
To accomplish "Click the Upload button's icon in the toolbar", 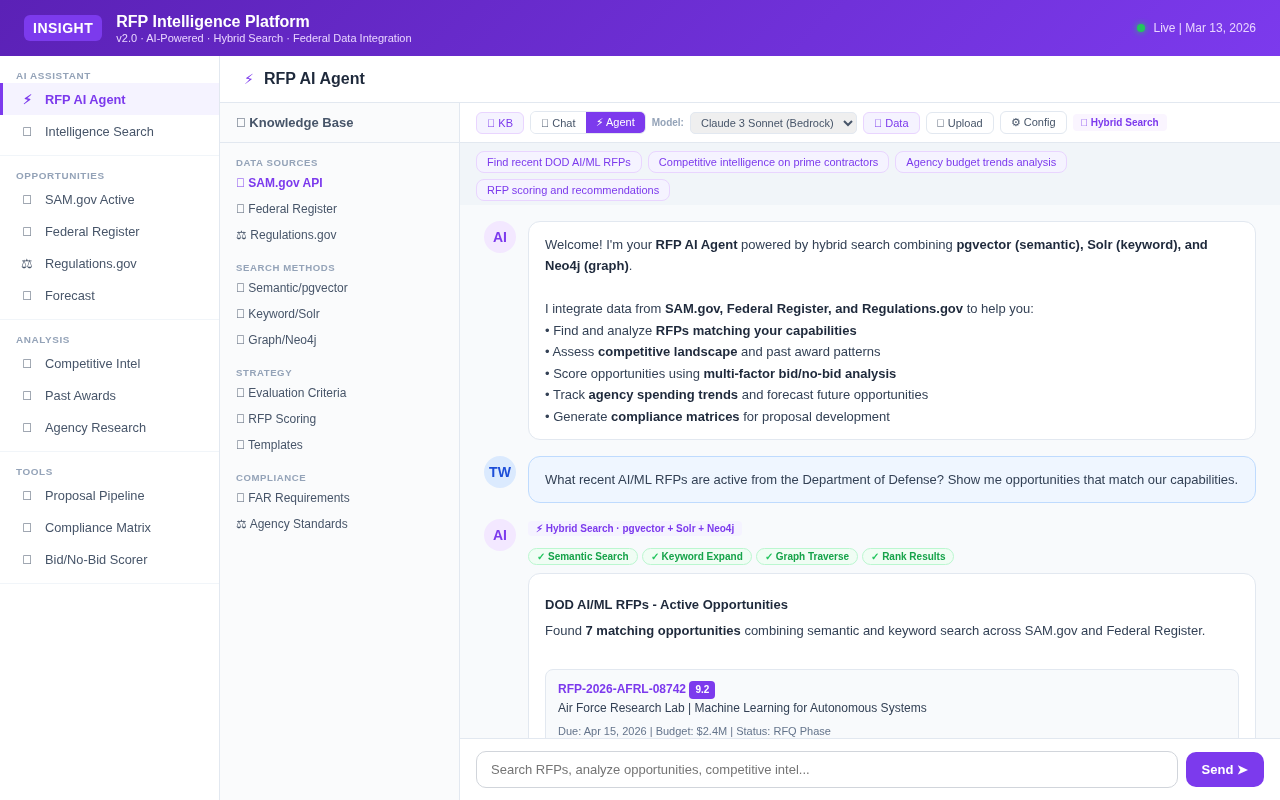I will pos(941,123).
